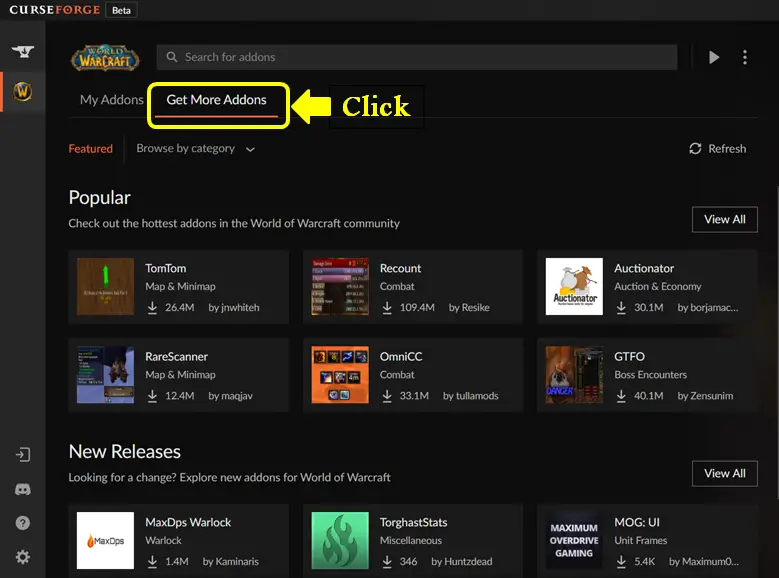Open the Maximum Overdrive Gaming thumbnail
This screenshot has height=578, width=779.
pyautogui.click(x=574, y=540)
